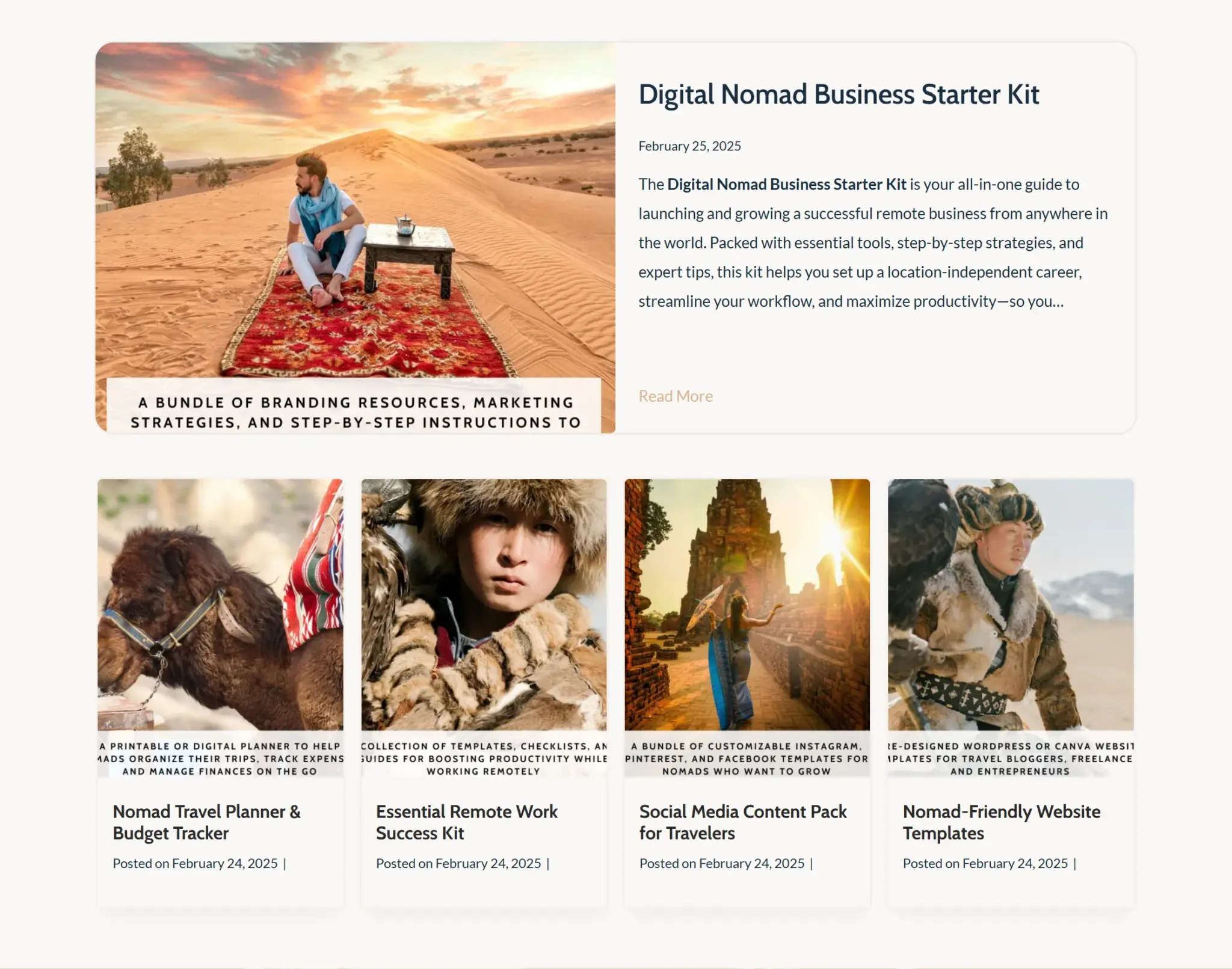Click the date under Essential Remote Work

pos(488,864)
